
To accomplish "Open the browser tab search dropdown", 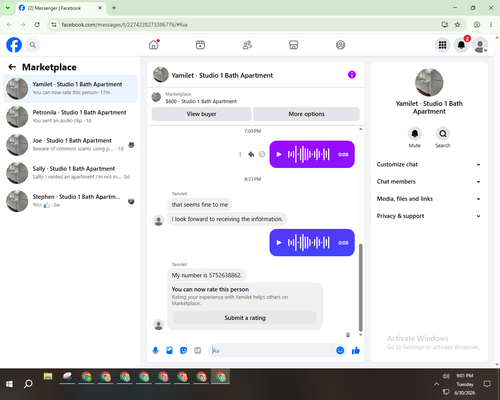I will click(x=8, y=8).
